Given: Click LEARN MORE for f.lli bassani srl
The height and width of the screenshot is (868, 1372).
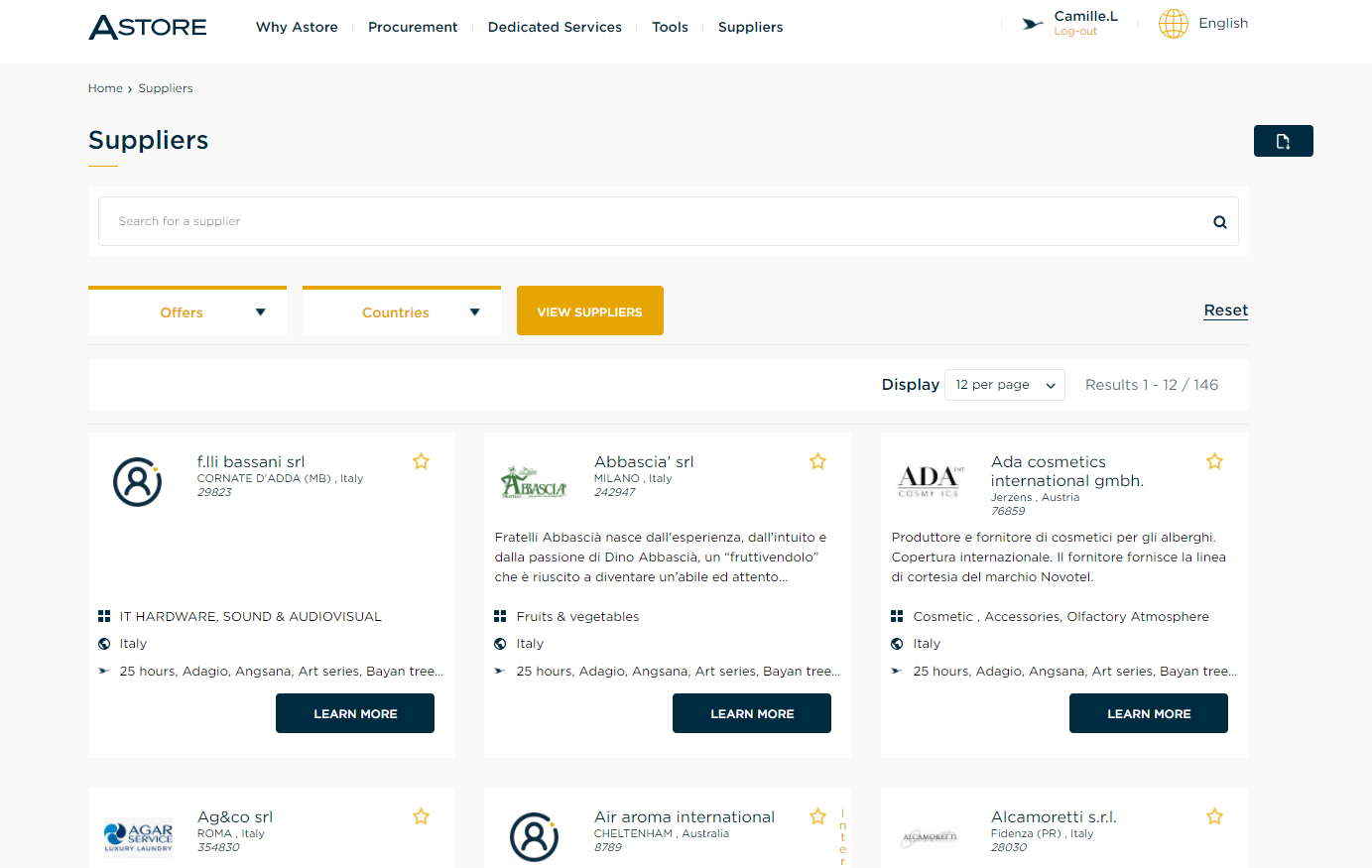Looking at the screenshot, I should [x=355, y=713].
